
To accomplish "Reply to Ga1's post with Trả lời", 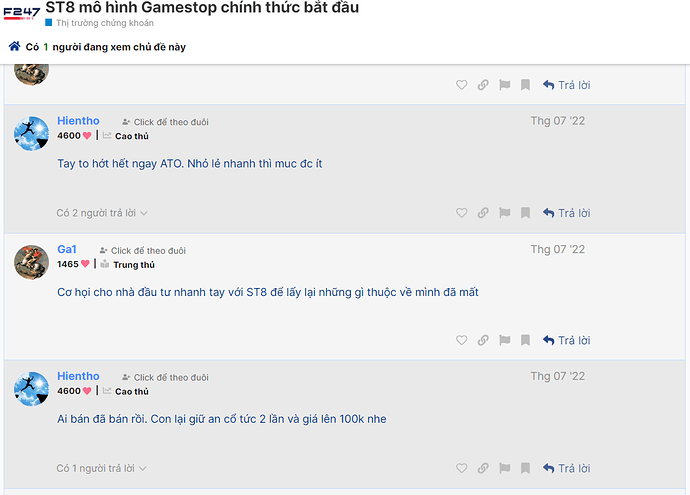I will pyautogui.click(x=566, y=340).
